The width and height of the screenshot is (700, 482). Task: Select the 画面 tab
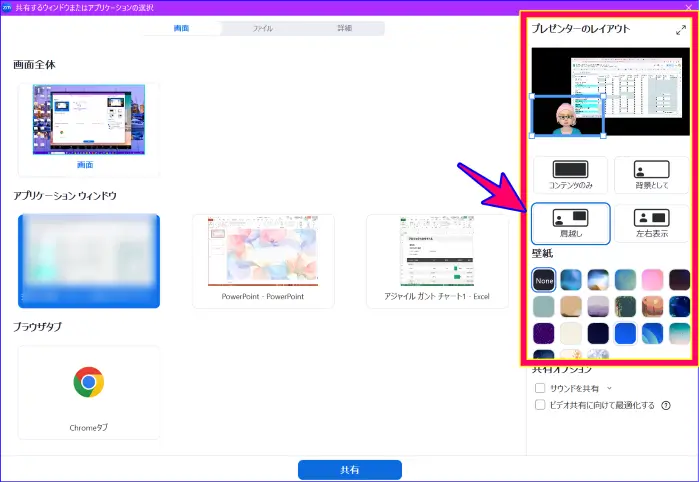pyautogui.click(x=183, y=28)
